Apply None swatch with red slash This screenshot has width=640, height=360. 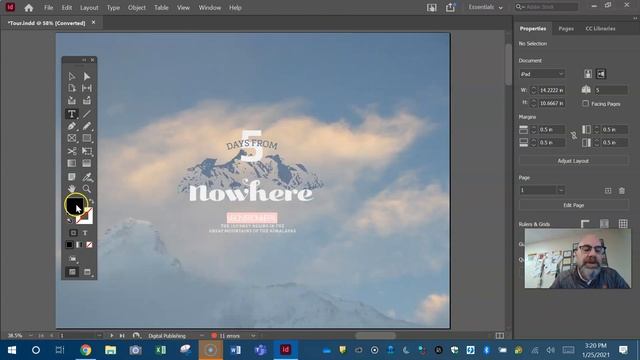89,244
